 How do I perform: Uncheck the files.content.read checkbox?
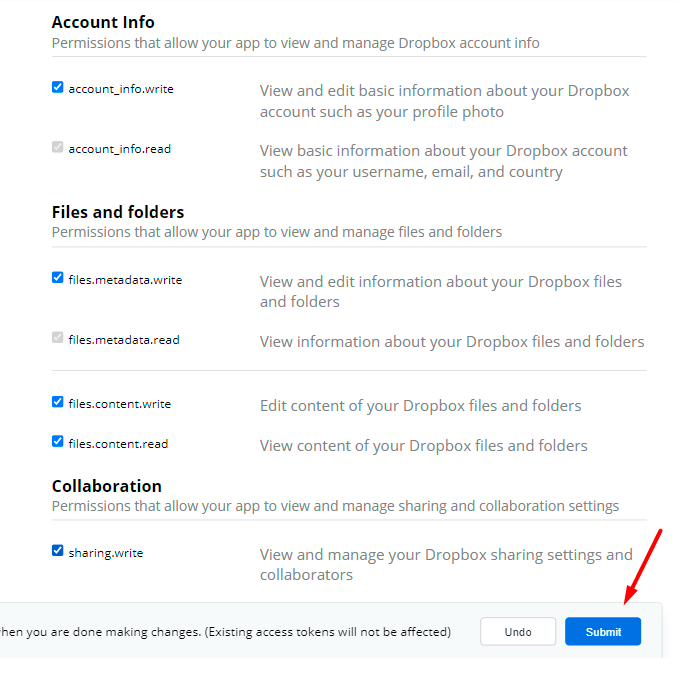click(58, 442)
